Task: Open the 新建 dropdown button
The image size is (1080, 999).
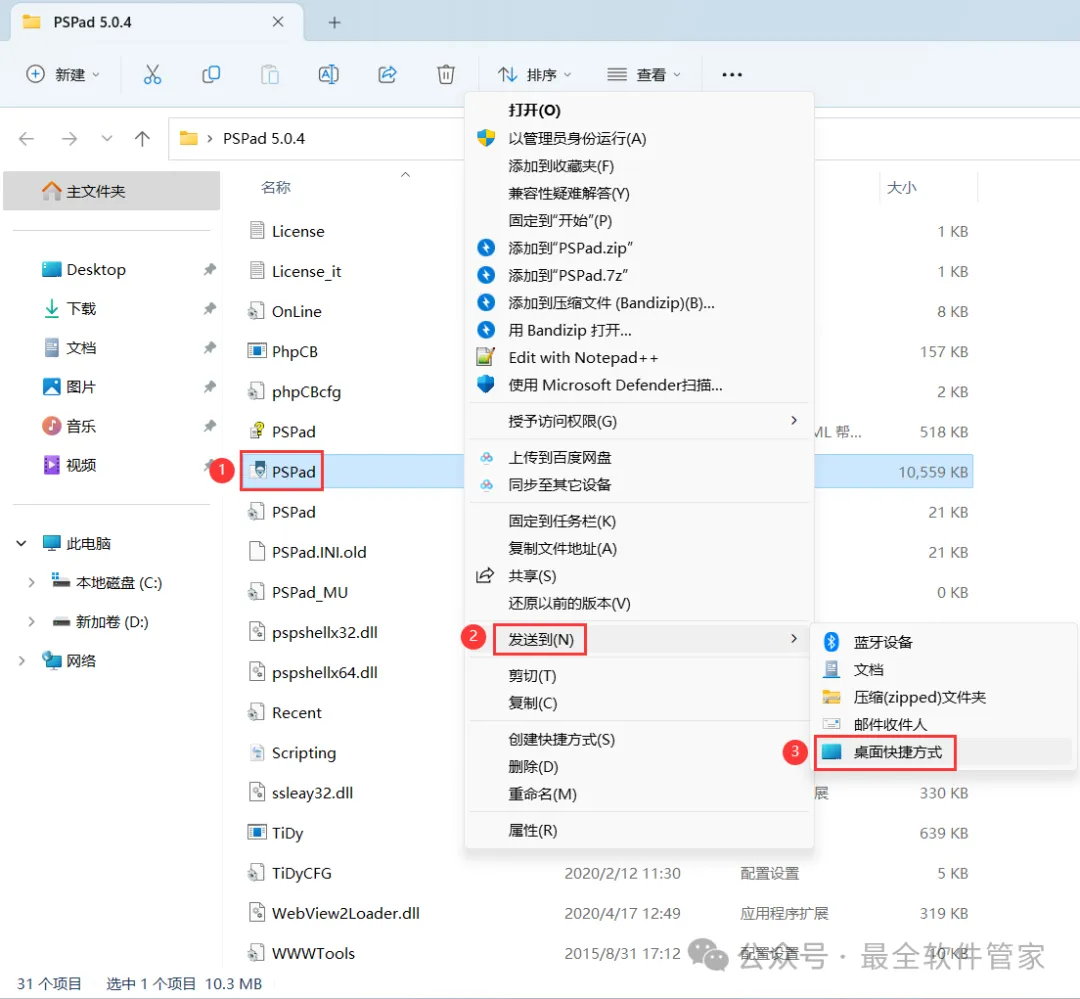Action: (63, 74)
